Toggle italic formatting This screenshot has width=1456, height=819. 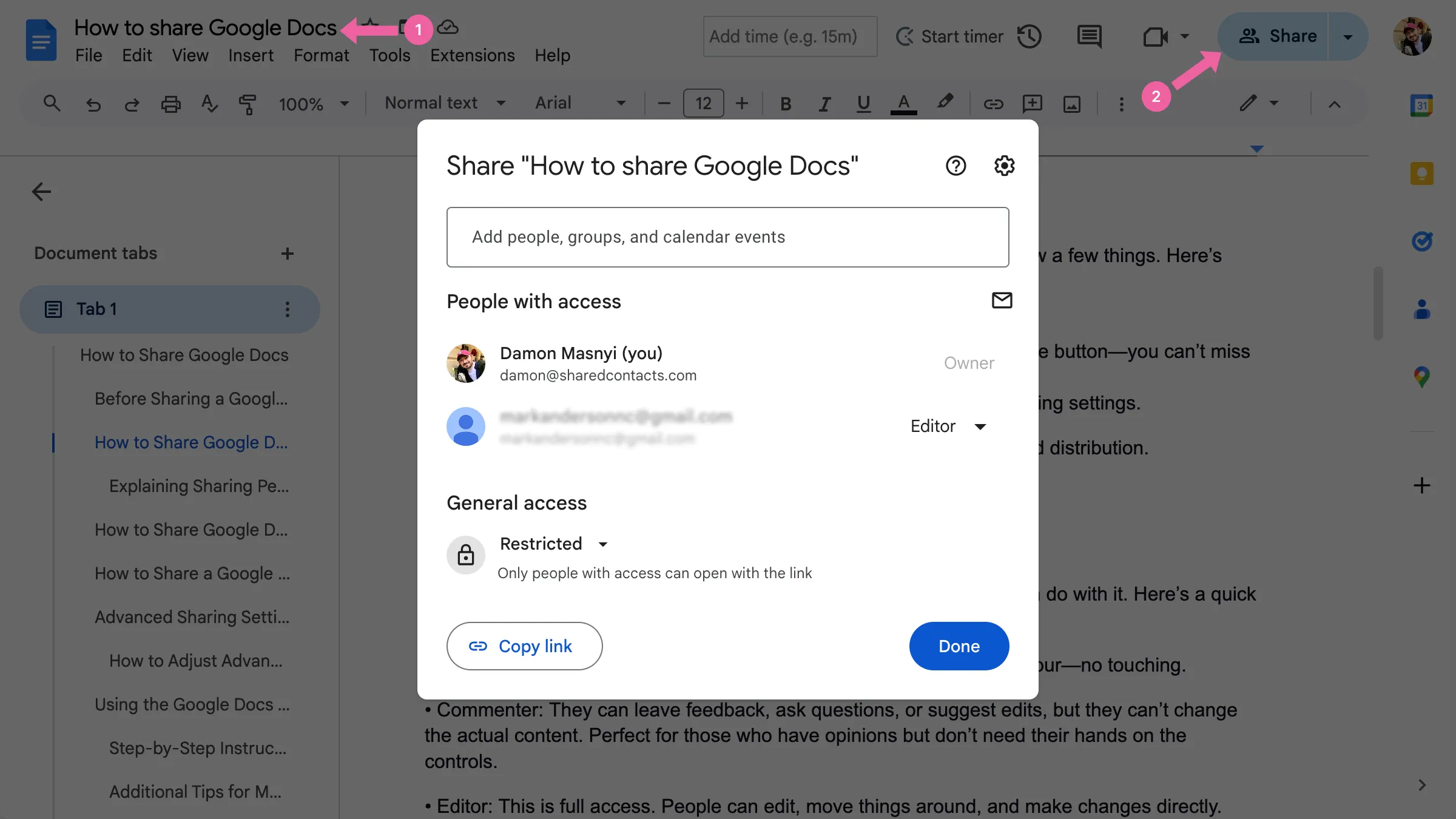coord(824,103)
